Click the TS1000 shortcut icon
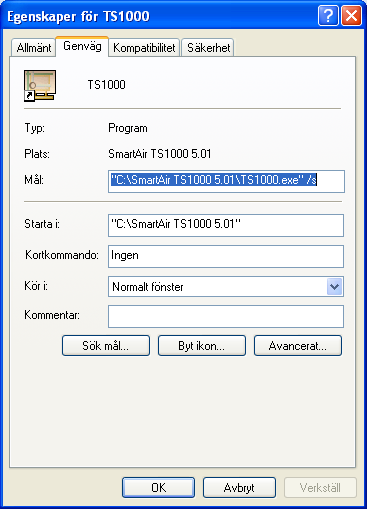 40,86
